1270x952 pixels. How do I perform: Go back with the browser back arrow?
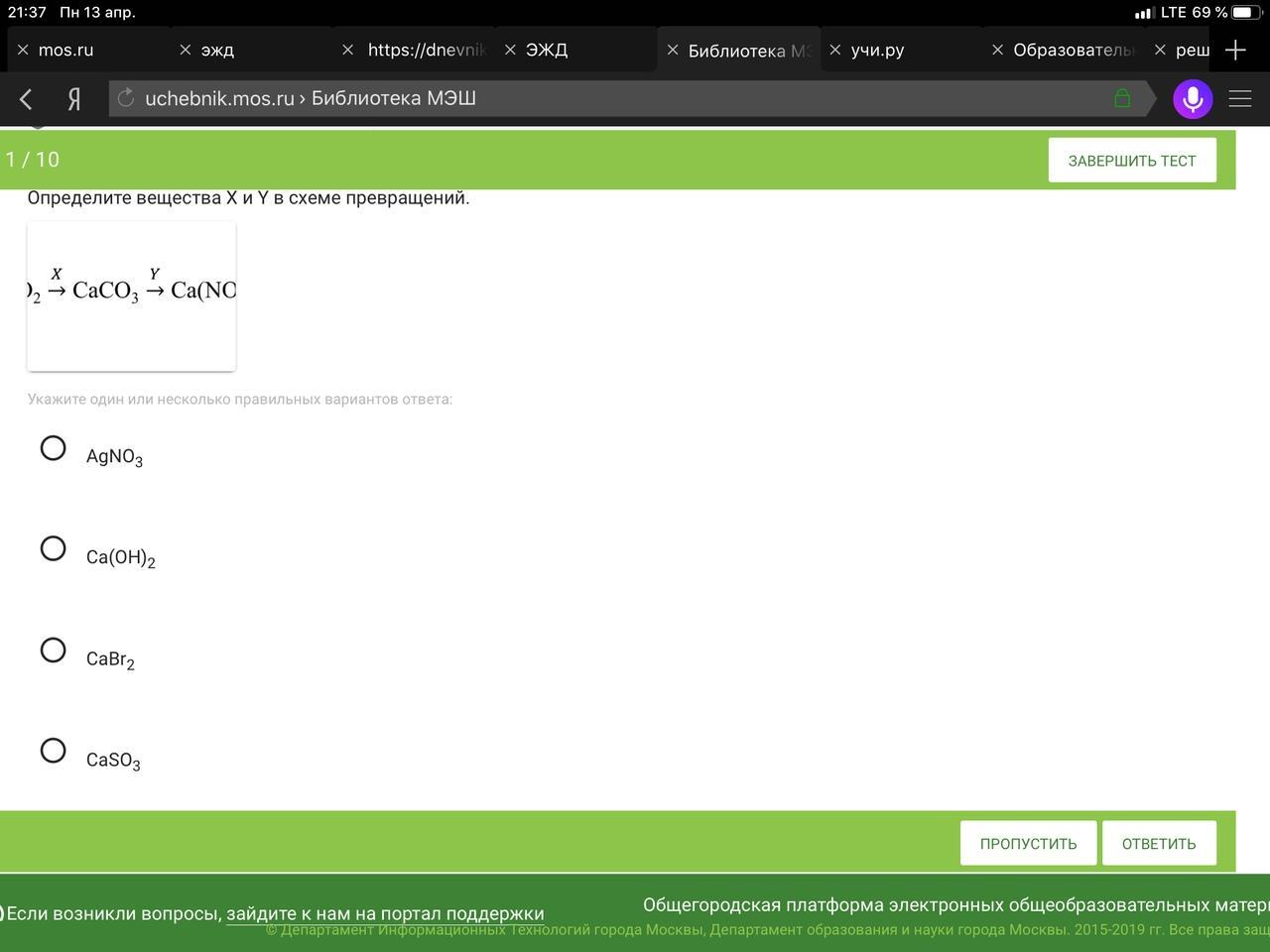pyautogui.click(x=27, y=99)
